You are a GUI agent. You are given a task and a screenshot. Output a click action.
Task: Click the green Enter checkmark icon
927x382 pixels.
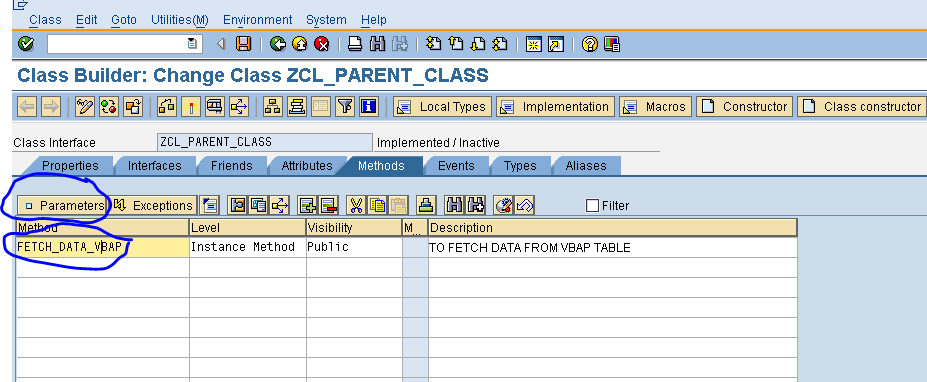26,44
